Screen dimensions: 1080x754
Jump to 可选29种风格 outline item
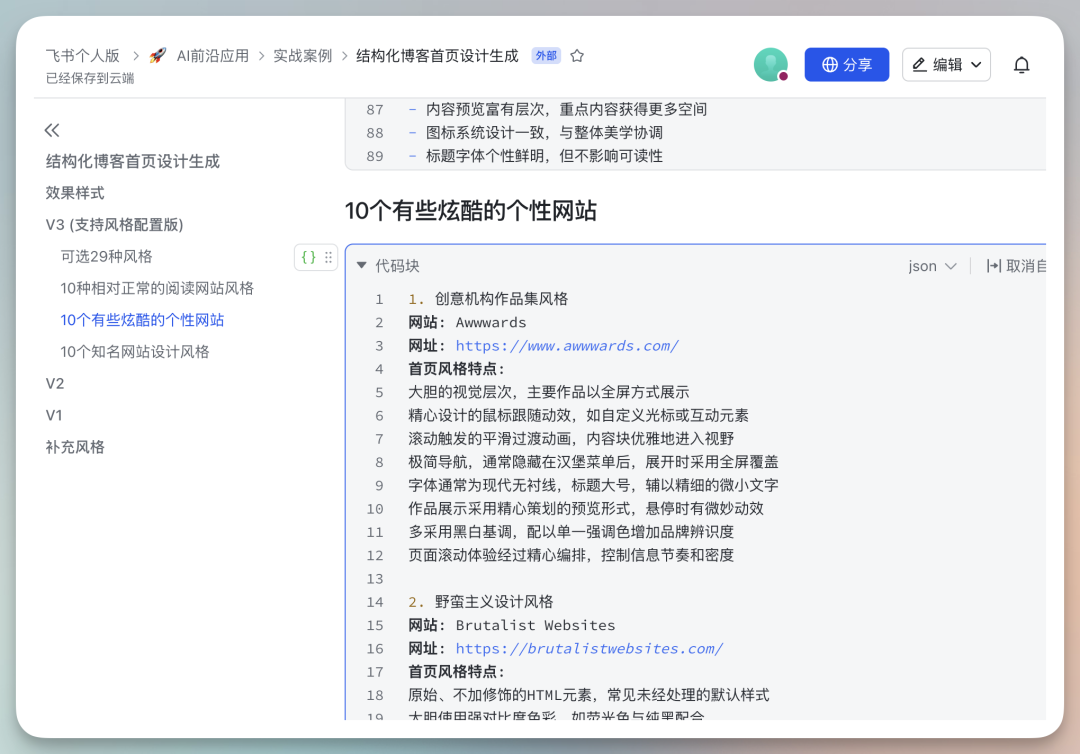106,256
